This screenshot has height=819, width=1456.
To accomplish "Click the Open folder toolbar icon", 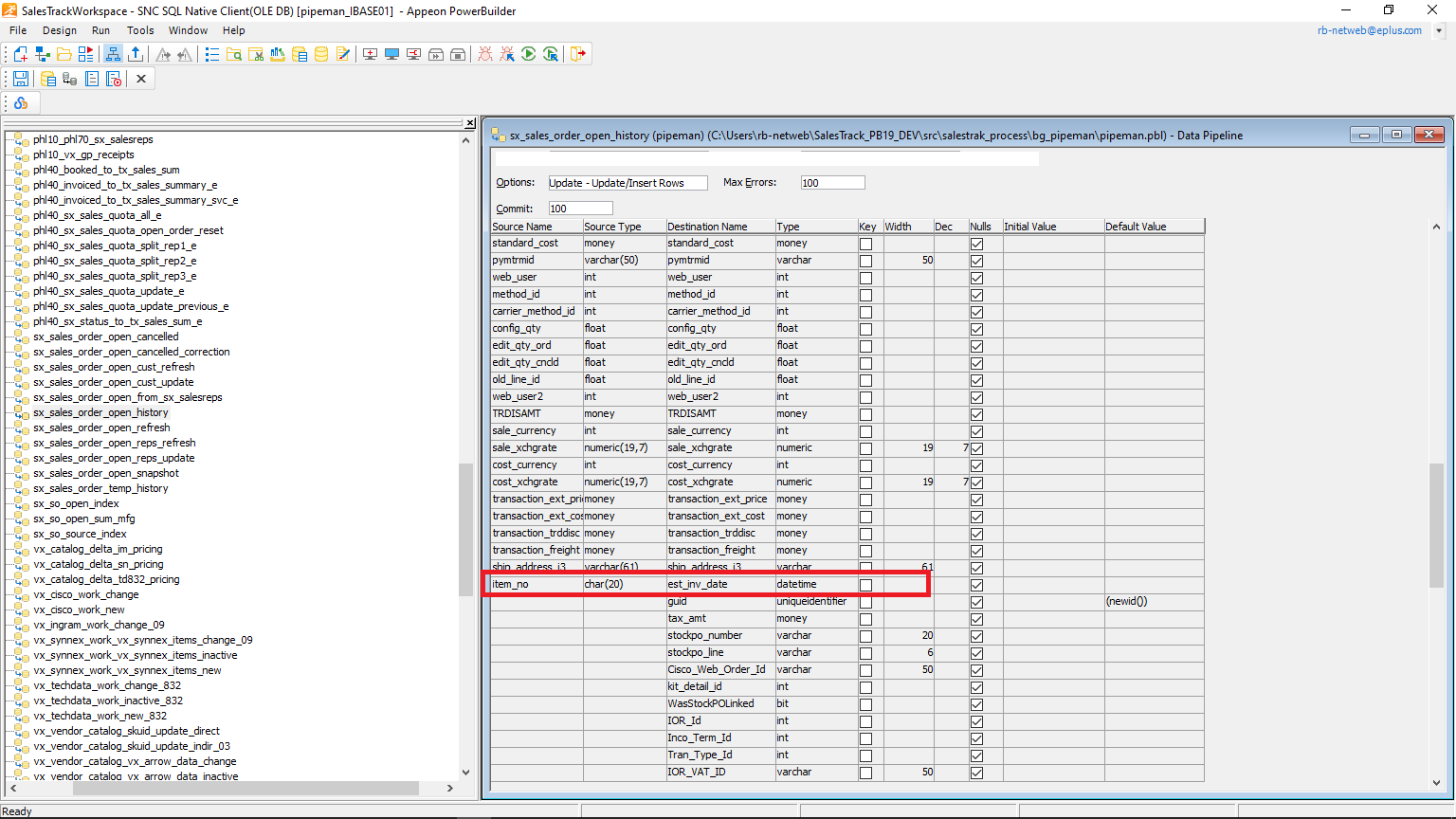I will pos(64,54).
